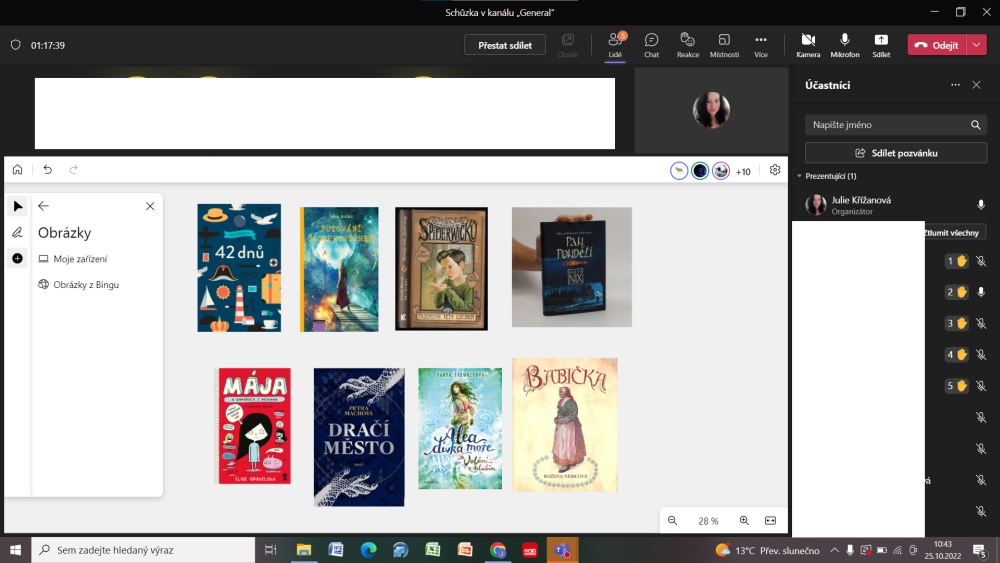Click the 28 % zoom level
Screen dimensions: 1000x563
click(708, 521)
